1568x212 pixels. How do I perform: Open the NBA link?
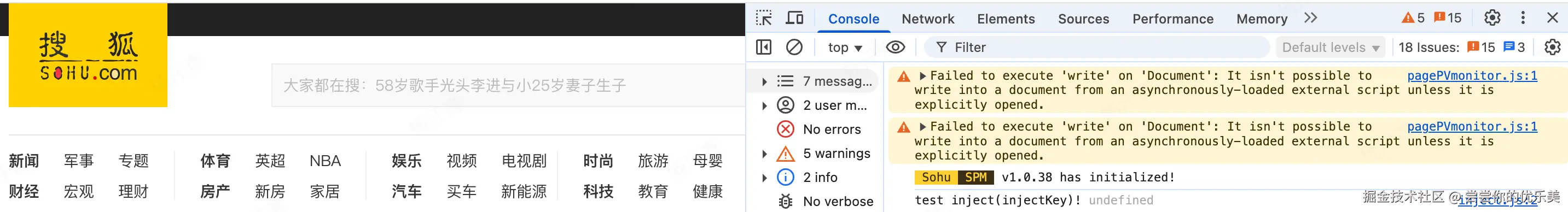click(325, 161)
